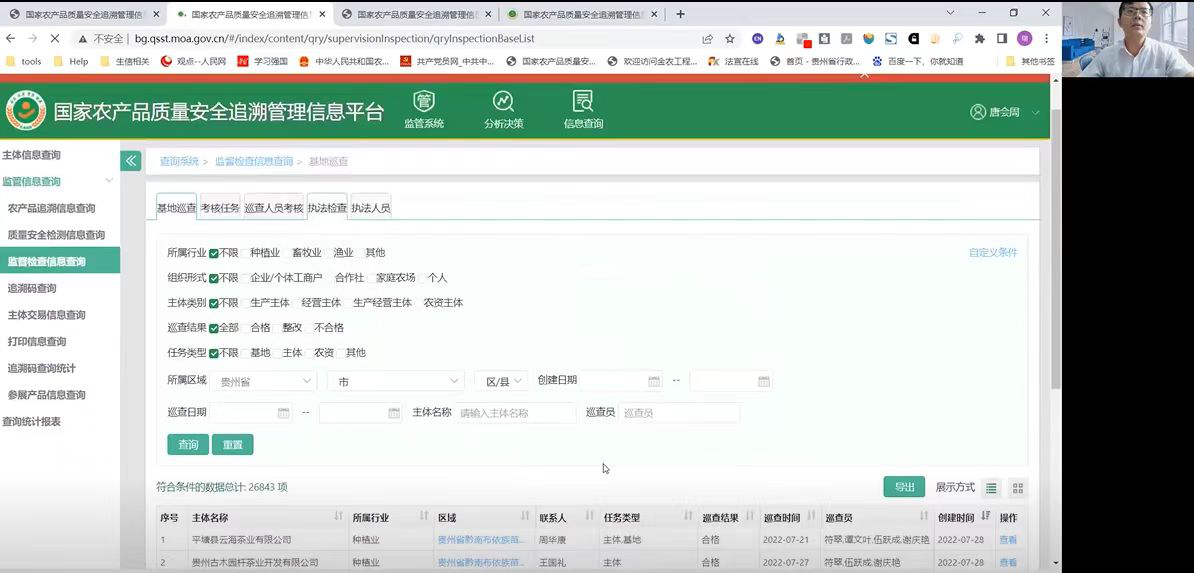The width and height of the screenshot is (1194, 573).
Task: Open a new browser tab
Action: pos(680,14)
